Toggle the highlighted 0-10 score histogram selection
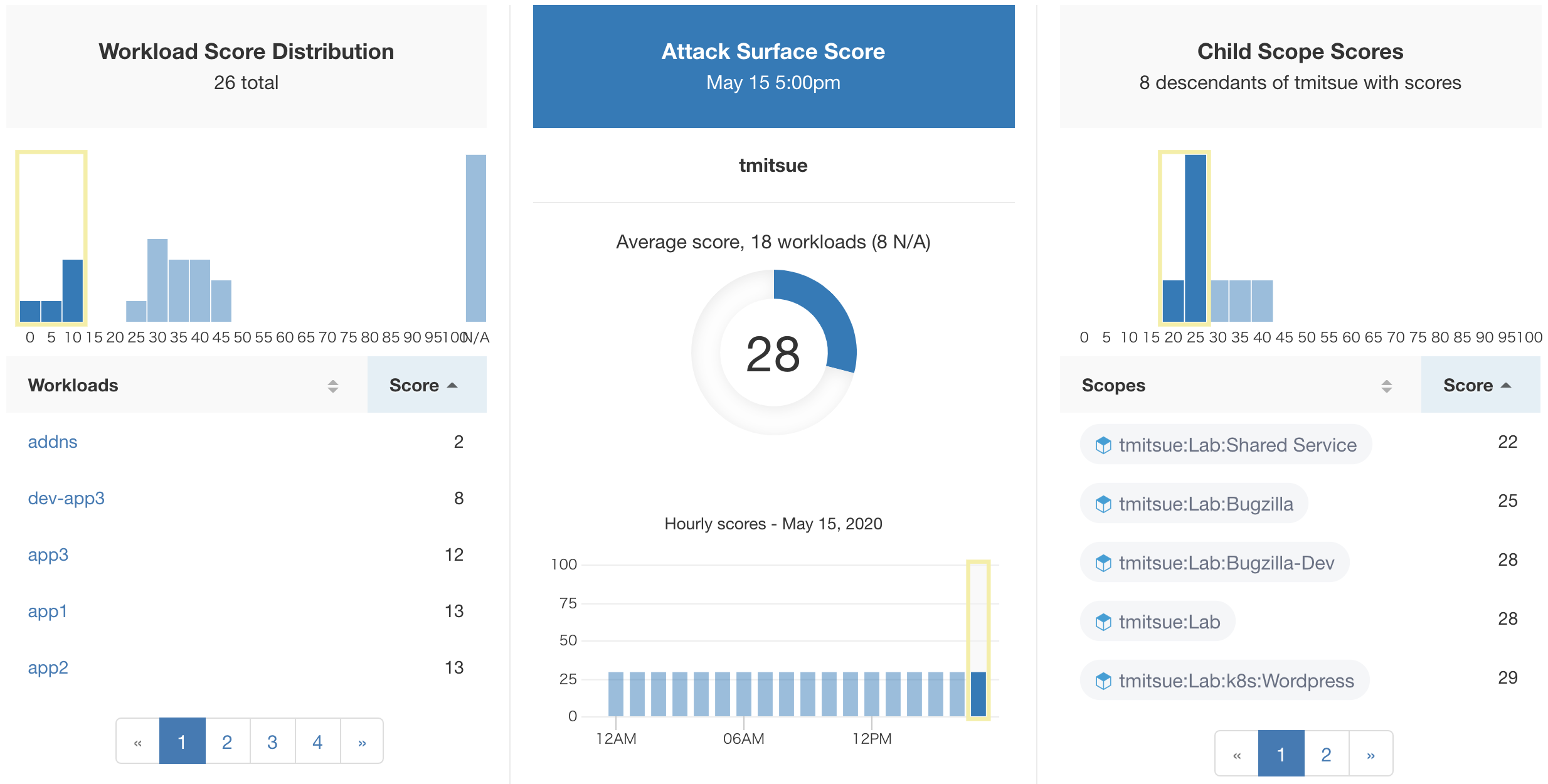1548x784 pixels. pyautogui.click(x=51, y=238)
